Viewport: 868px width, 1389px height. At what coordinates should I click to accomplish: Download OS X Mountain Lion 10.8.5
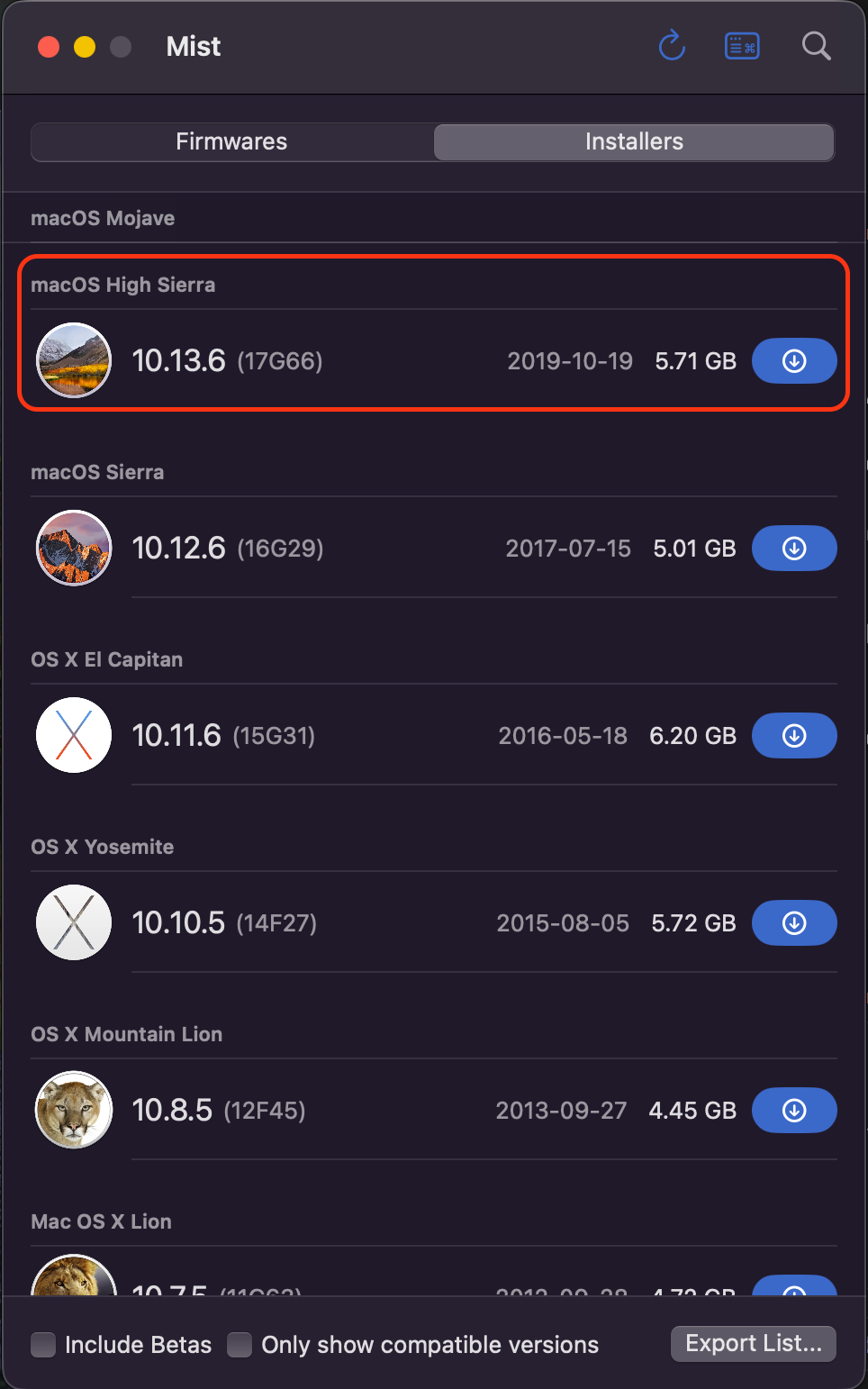coord(793,1111)
